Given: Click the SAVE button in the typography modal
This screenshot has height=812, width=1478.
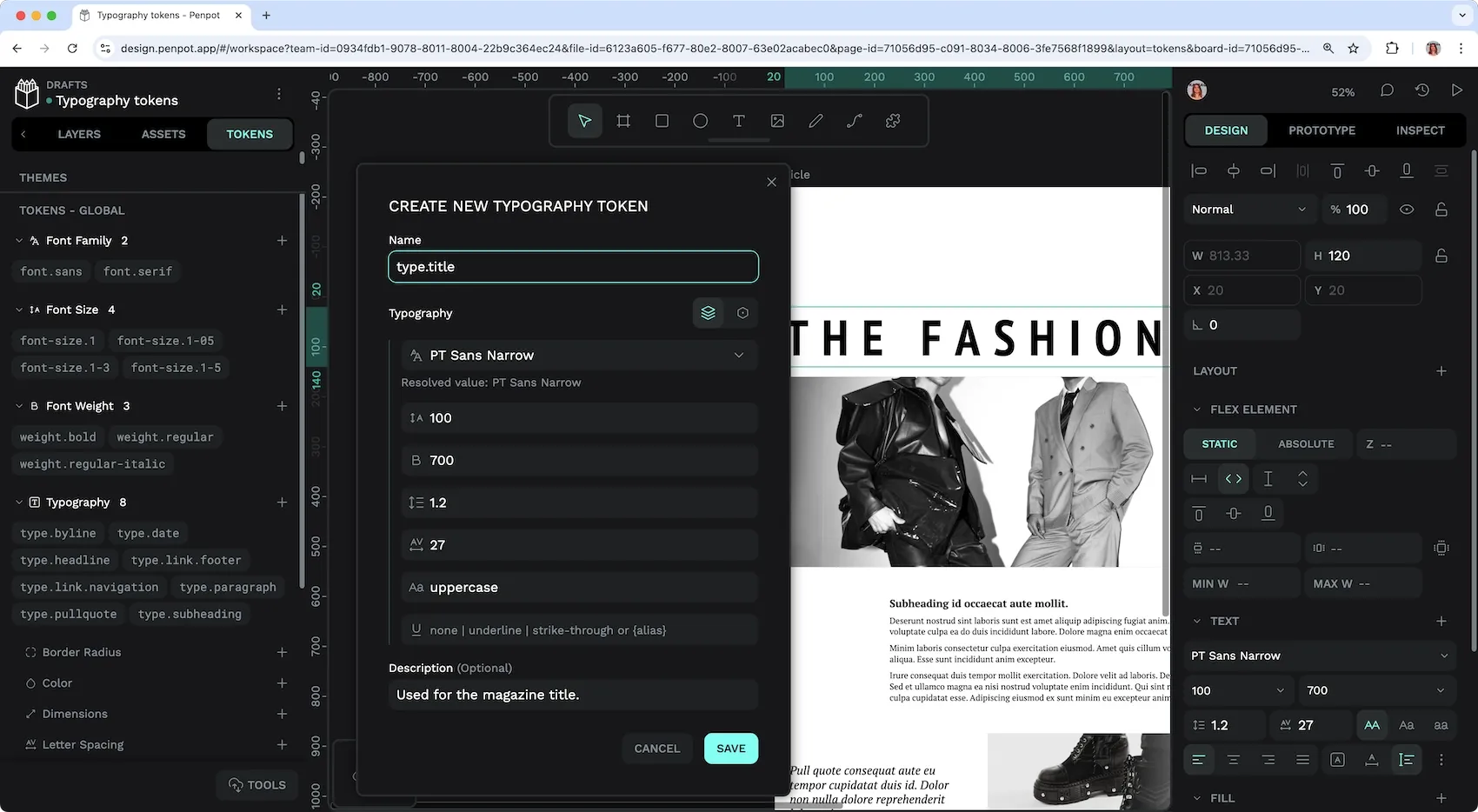Looking at the screenshot, I should tap(730, 748).
